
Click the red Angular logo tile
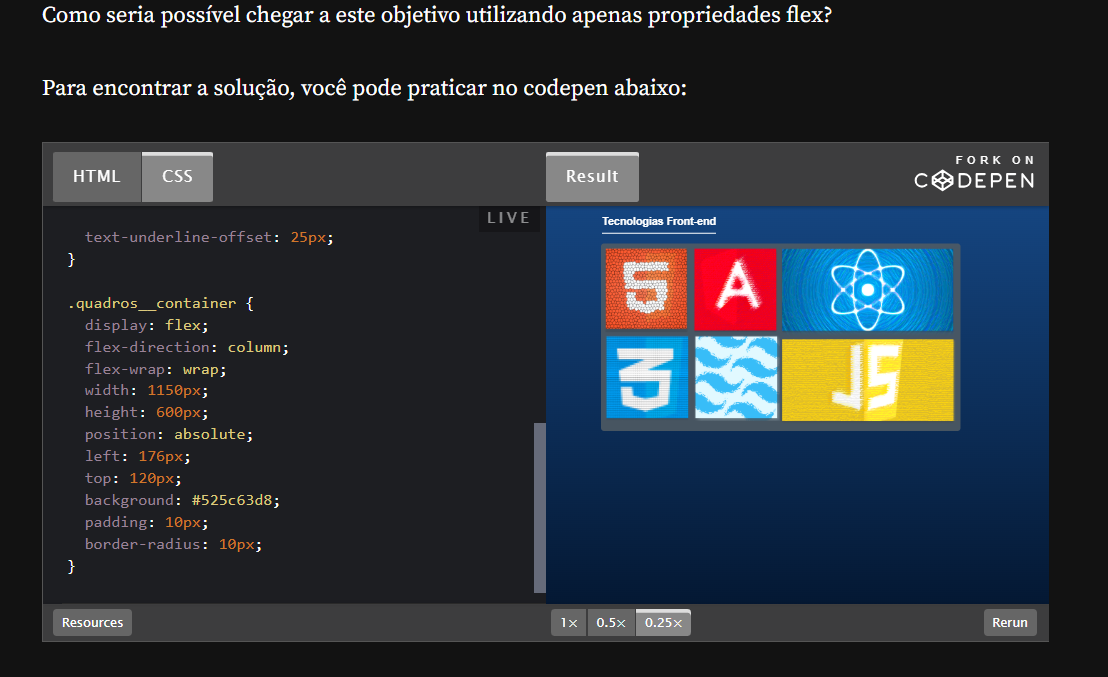[x=736, y=289]
